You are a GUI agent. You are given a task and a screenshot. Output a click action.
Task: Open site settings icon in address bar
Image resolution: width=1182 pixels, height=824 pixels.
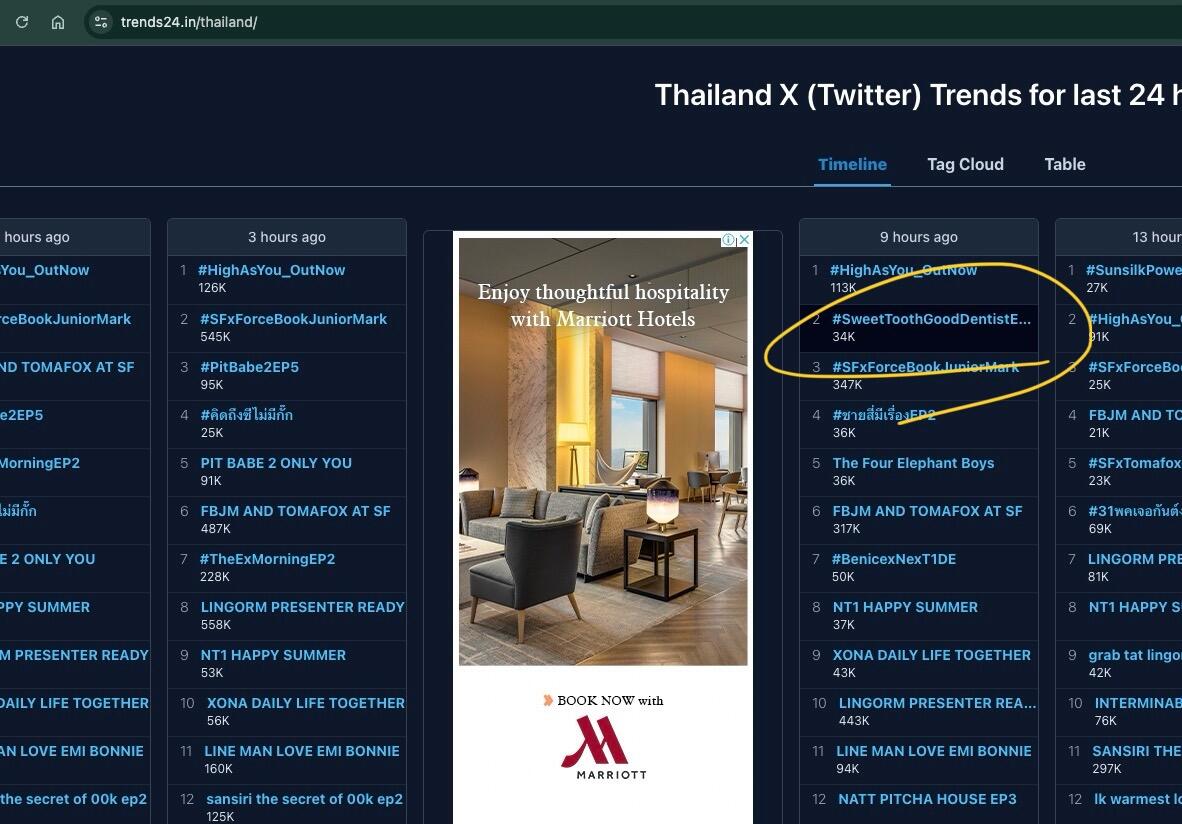point(101,22)
